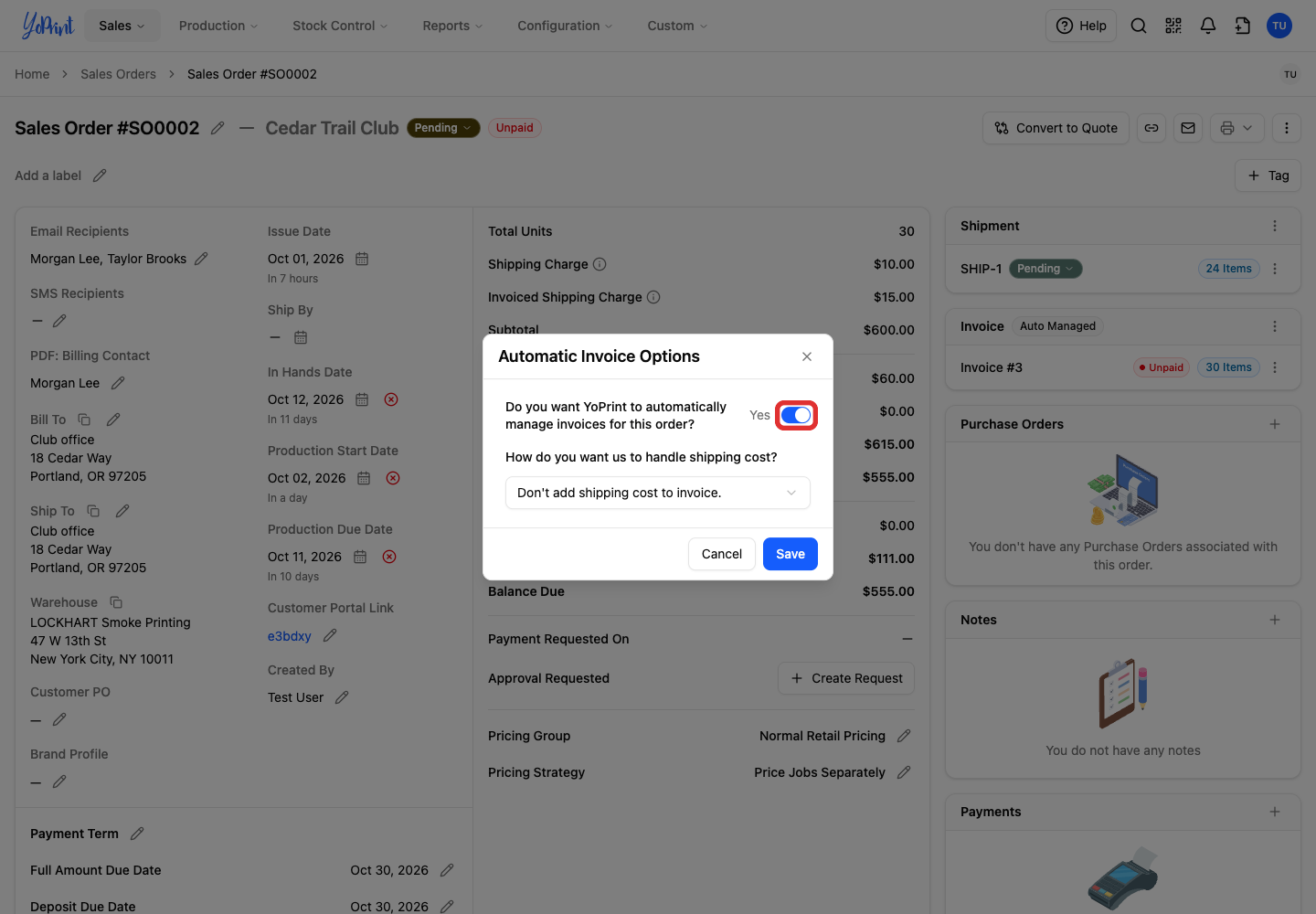The image size is (1316, 914).
Task: Click the Help button
Action: (1081, 26)
